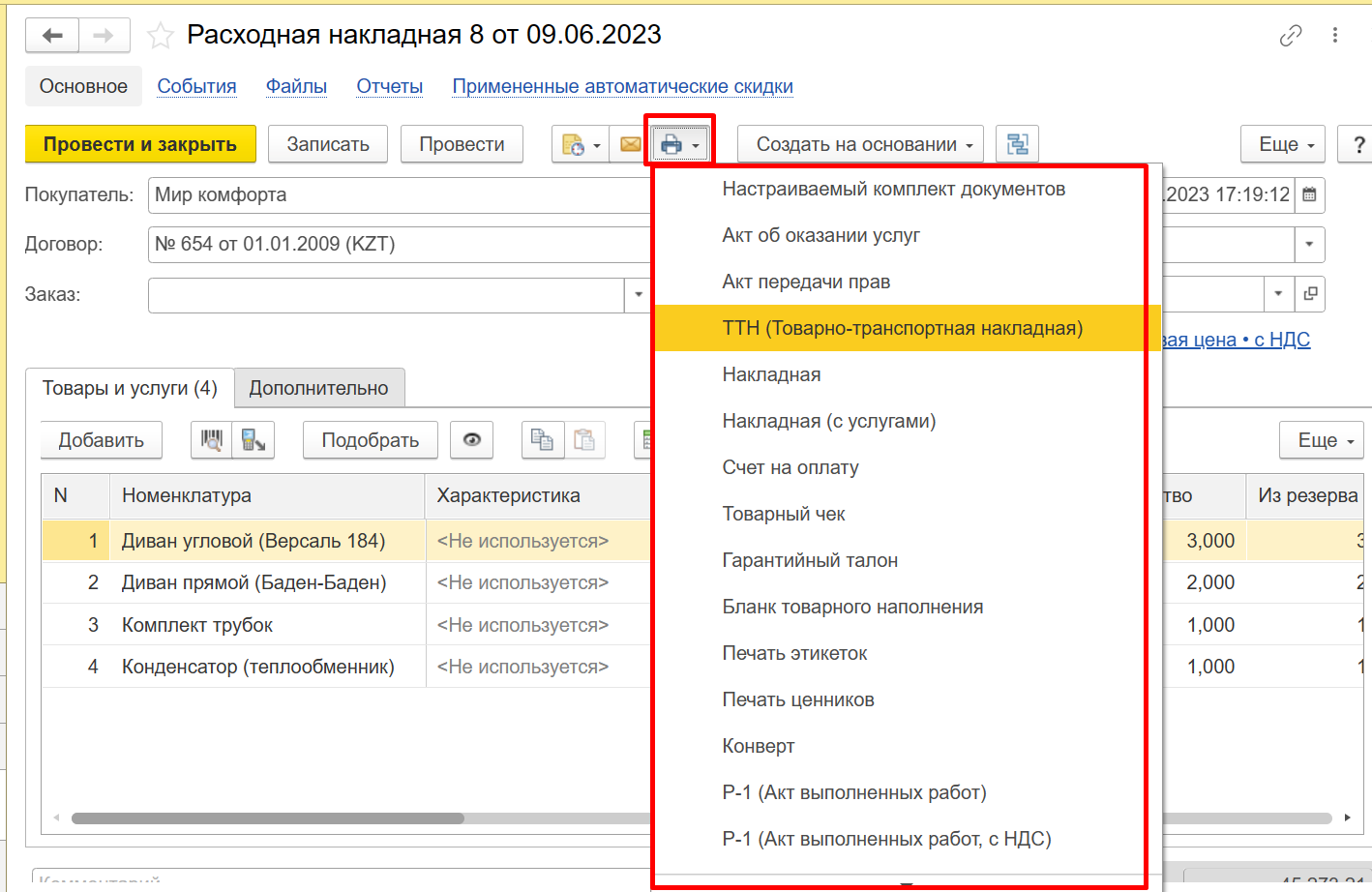Image resolution: width=1372 pixels, height=892 pixels.
Task: Click the barcode scanner search icon
Action: coord(211,440)
